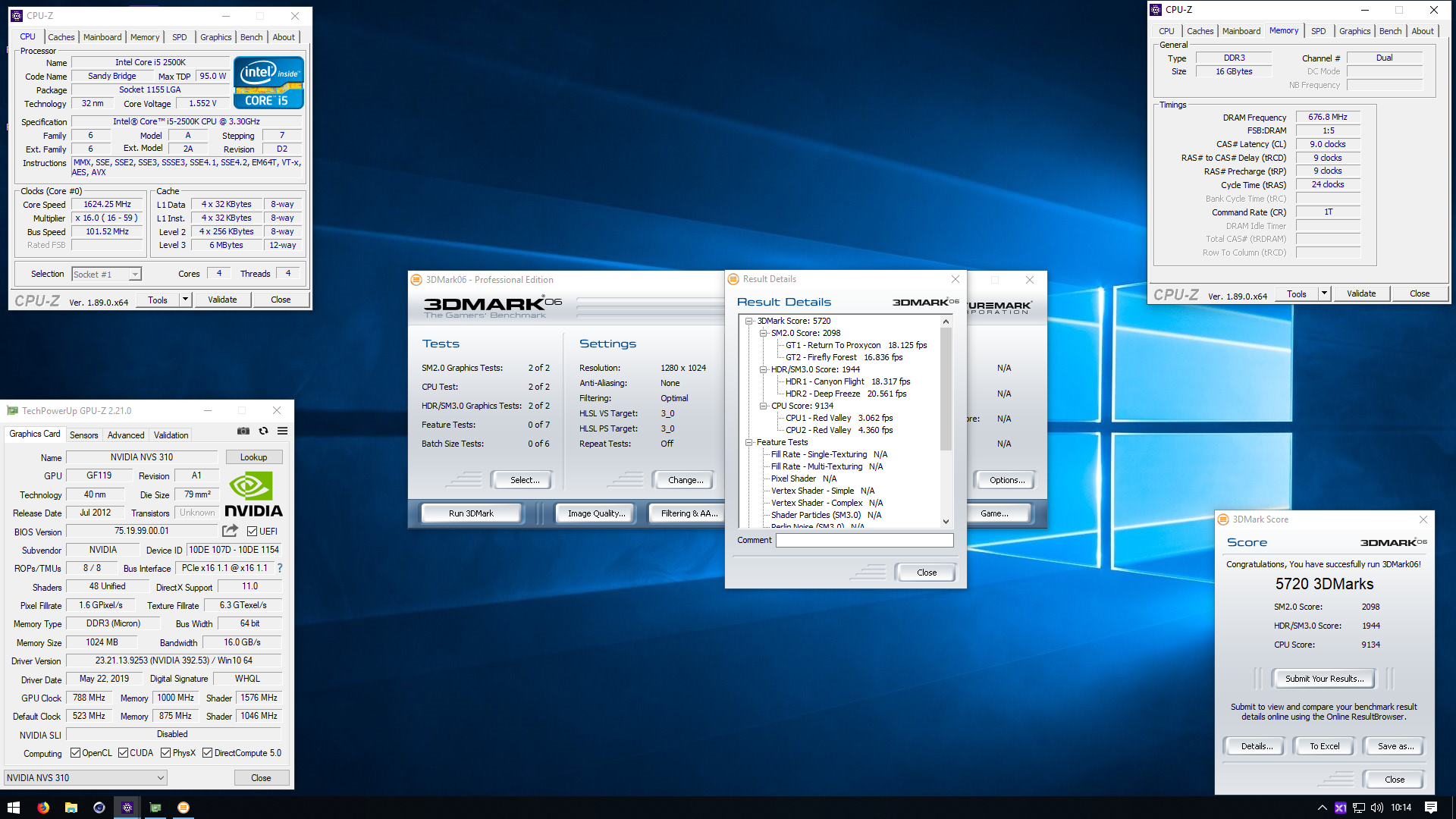The width and height of the screenshot is (1456, 819).
Task: Click the Save as... button in 3DMark Score
Action: click(1395, 746)
